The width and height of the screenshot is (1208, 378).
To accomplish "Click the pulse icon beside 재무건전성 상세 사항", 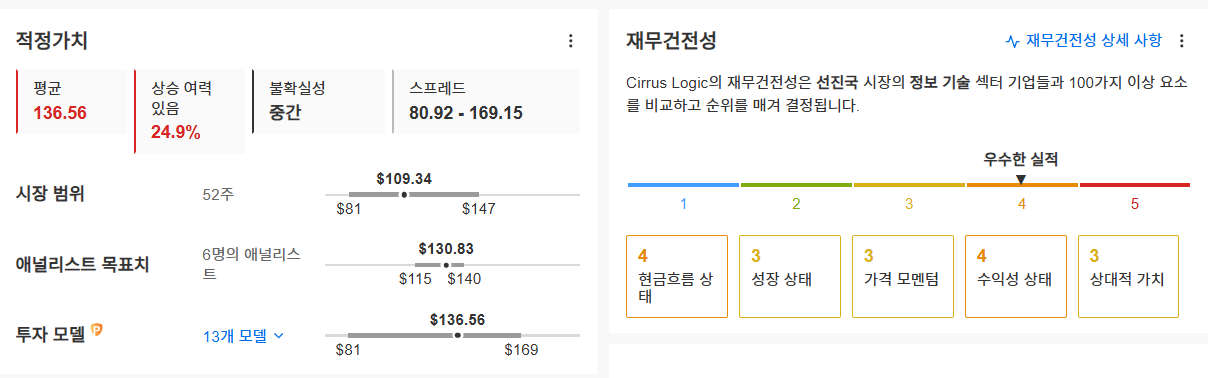I will pos(1012,41).
